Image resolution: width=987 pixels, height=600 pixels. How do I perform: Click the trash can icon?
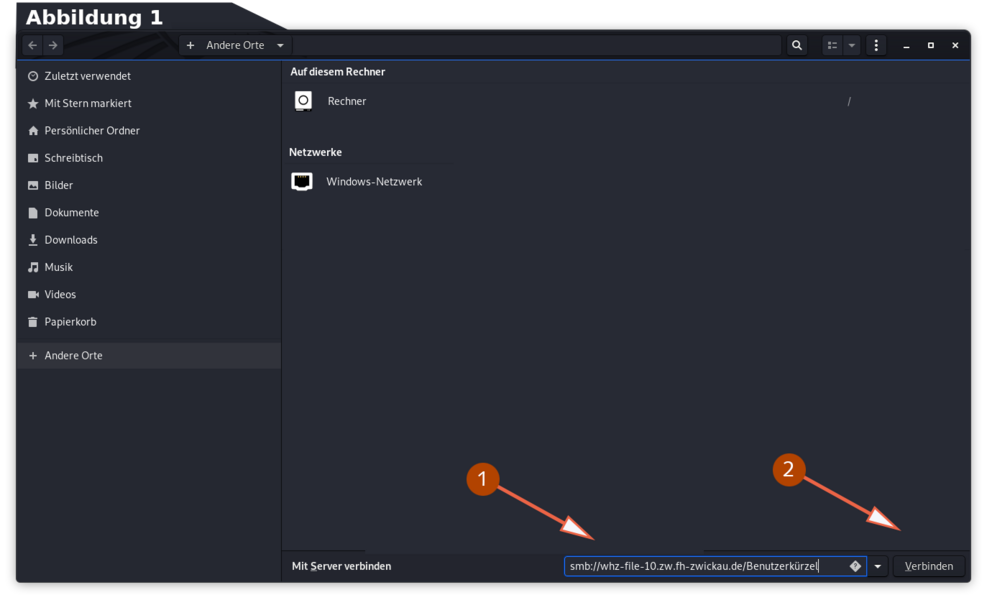click(x=33, y=322)
